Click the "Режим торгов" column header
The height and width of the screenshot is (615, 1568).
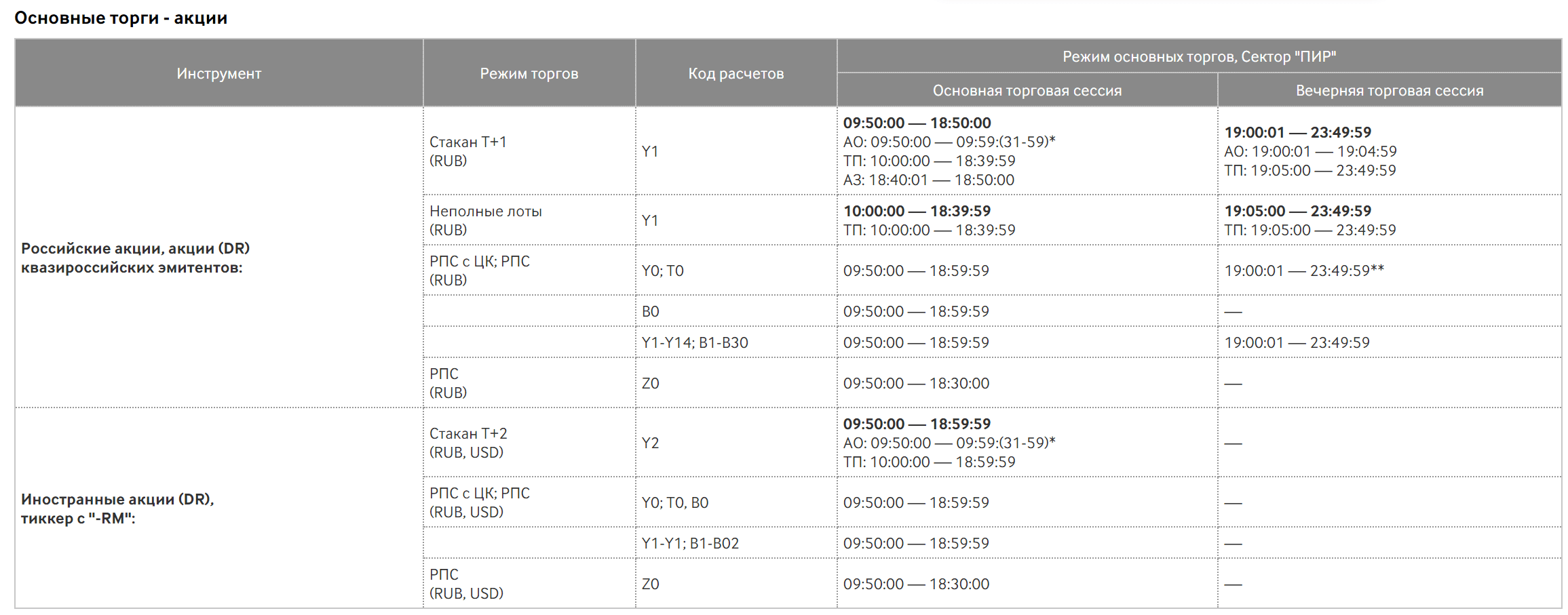point(529,73)
